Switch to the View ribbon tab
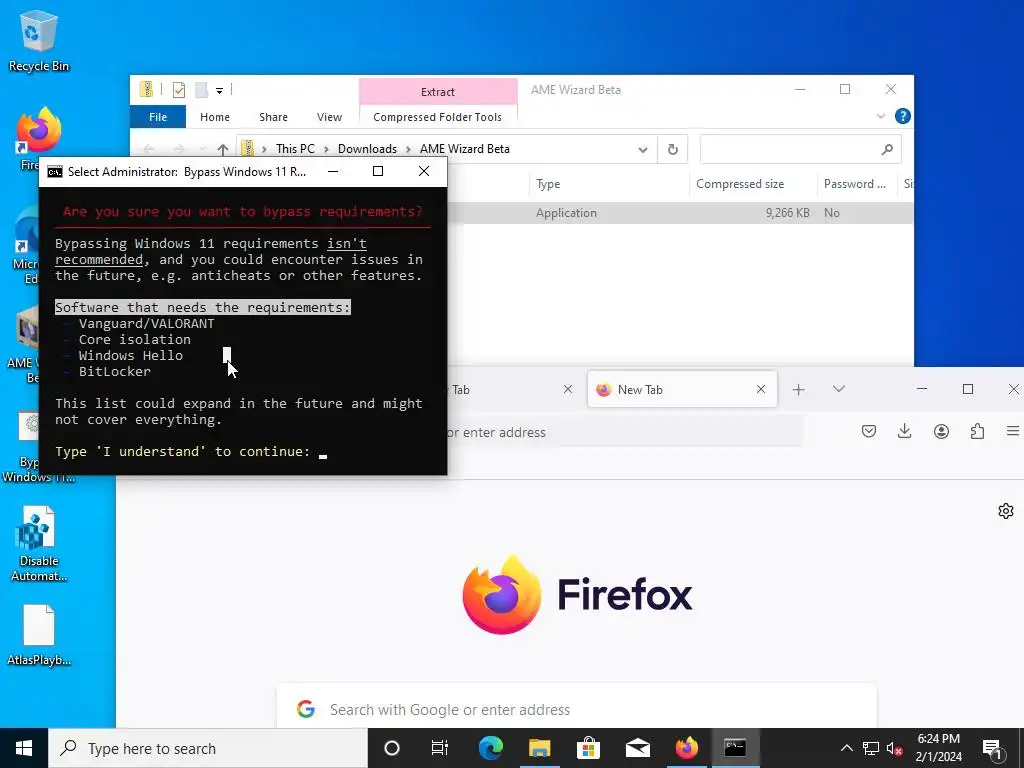This screenshot has width=1024, height=768. 329,117
